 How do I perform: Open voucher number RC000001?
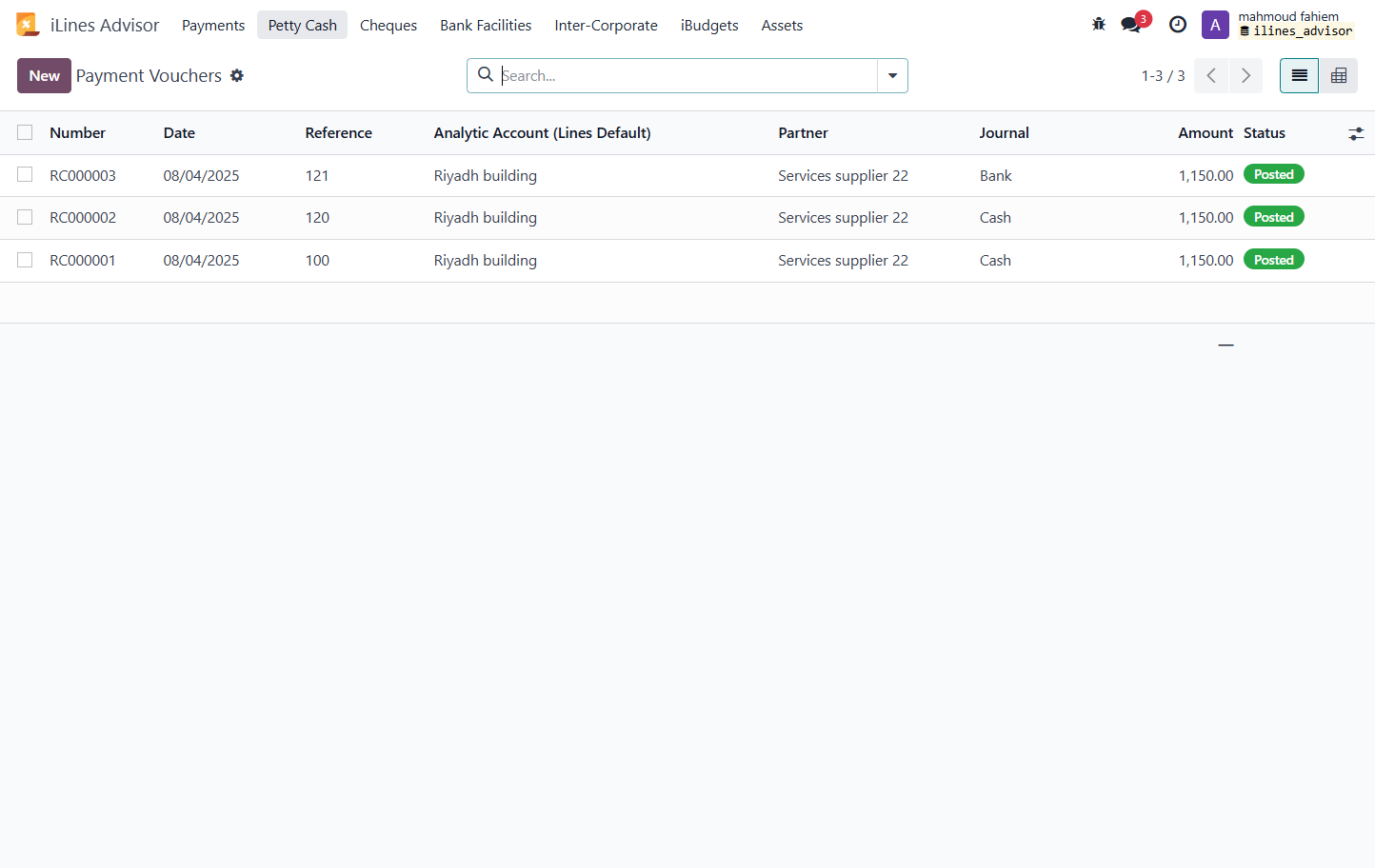coord(83,261)
